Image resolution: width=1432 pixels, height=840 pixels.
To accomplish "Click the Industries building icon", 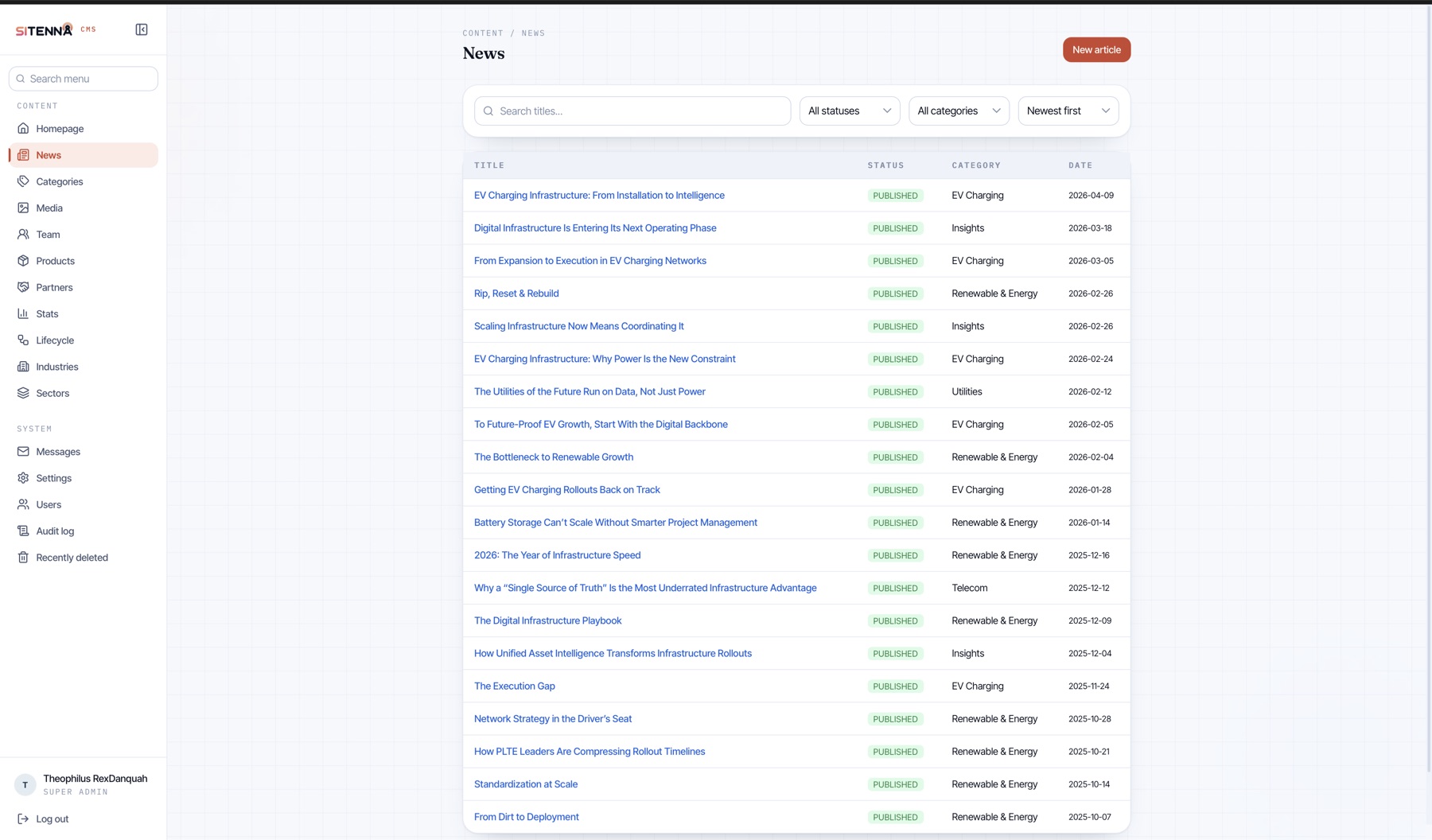I will [x=23, y=367].
